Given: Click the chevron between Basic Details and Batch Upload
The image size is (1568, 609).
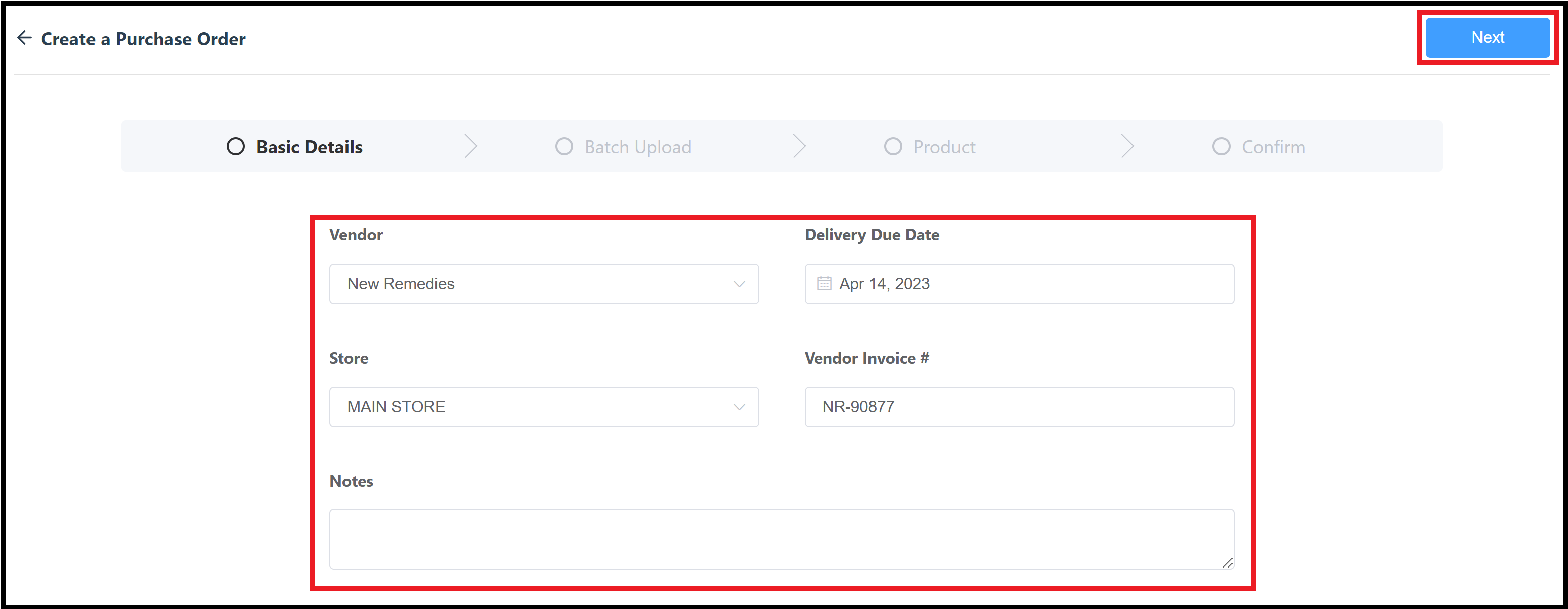Looking at the screenshot, I should point(471,146).
